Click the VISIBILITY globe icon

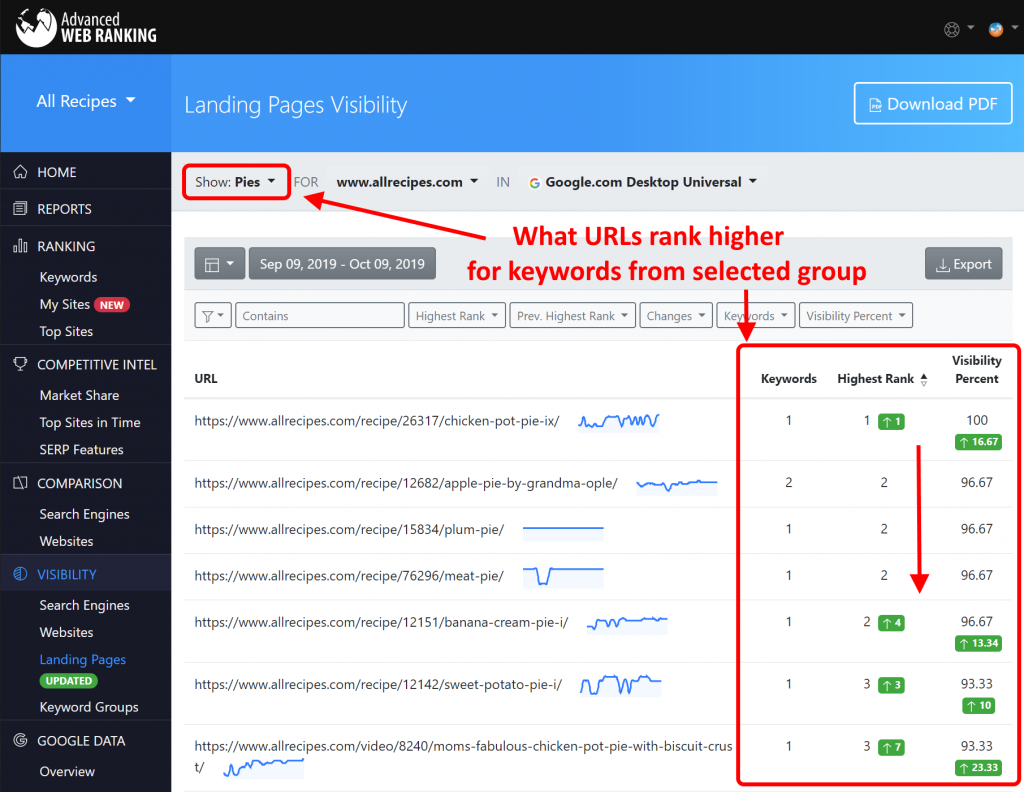[20, 574]
